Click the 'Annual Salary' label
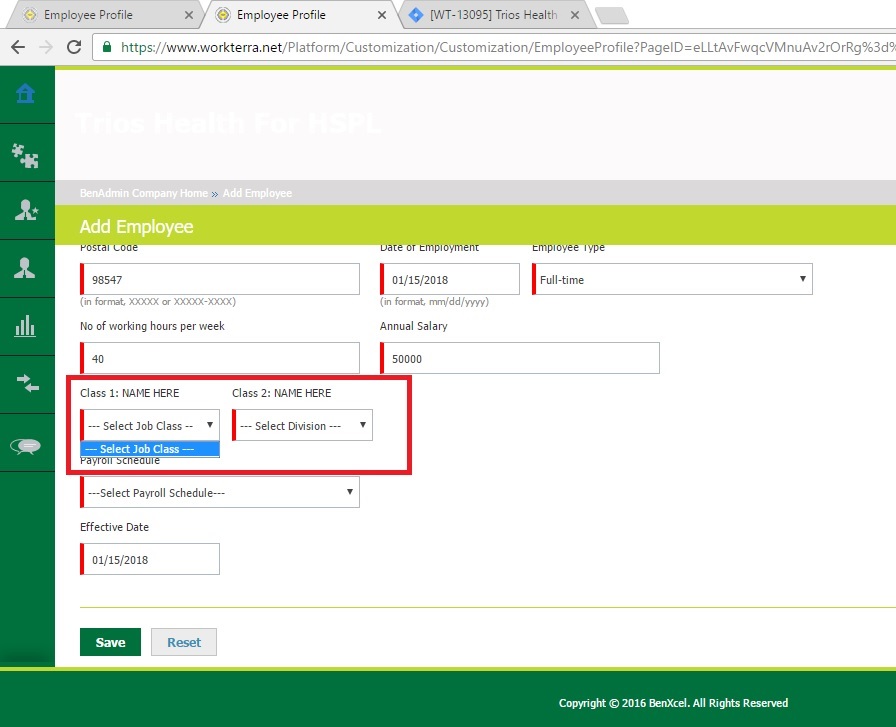Screen dimensions: 896x727 pos(414,326)
